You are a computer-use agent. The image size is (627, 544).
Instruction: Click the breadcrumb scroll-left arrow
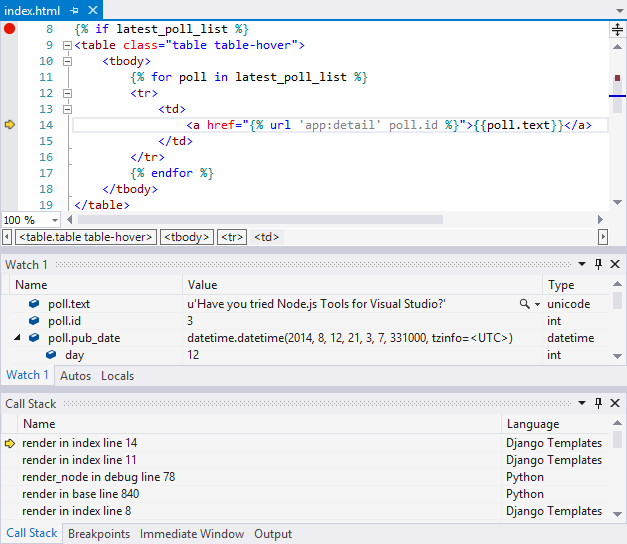pyautogui.click(x=8, y=237)
